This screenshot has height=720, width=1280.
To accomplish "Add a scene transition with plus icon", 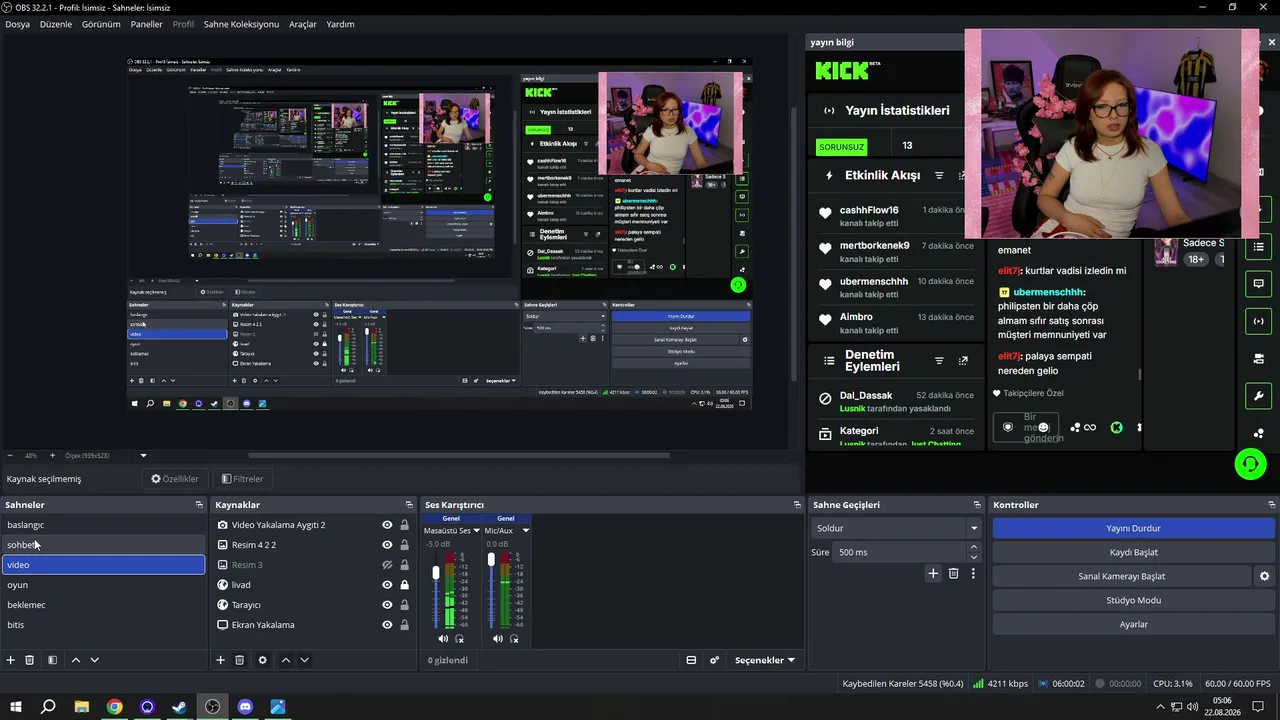I will 933,574.
